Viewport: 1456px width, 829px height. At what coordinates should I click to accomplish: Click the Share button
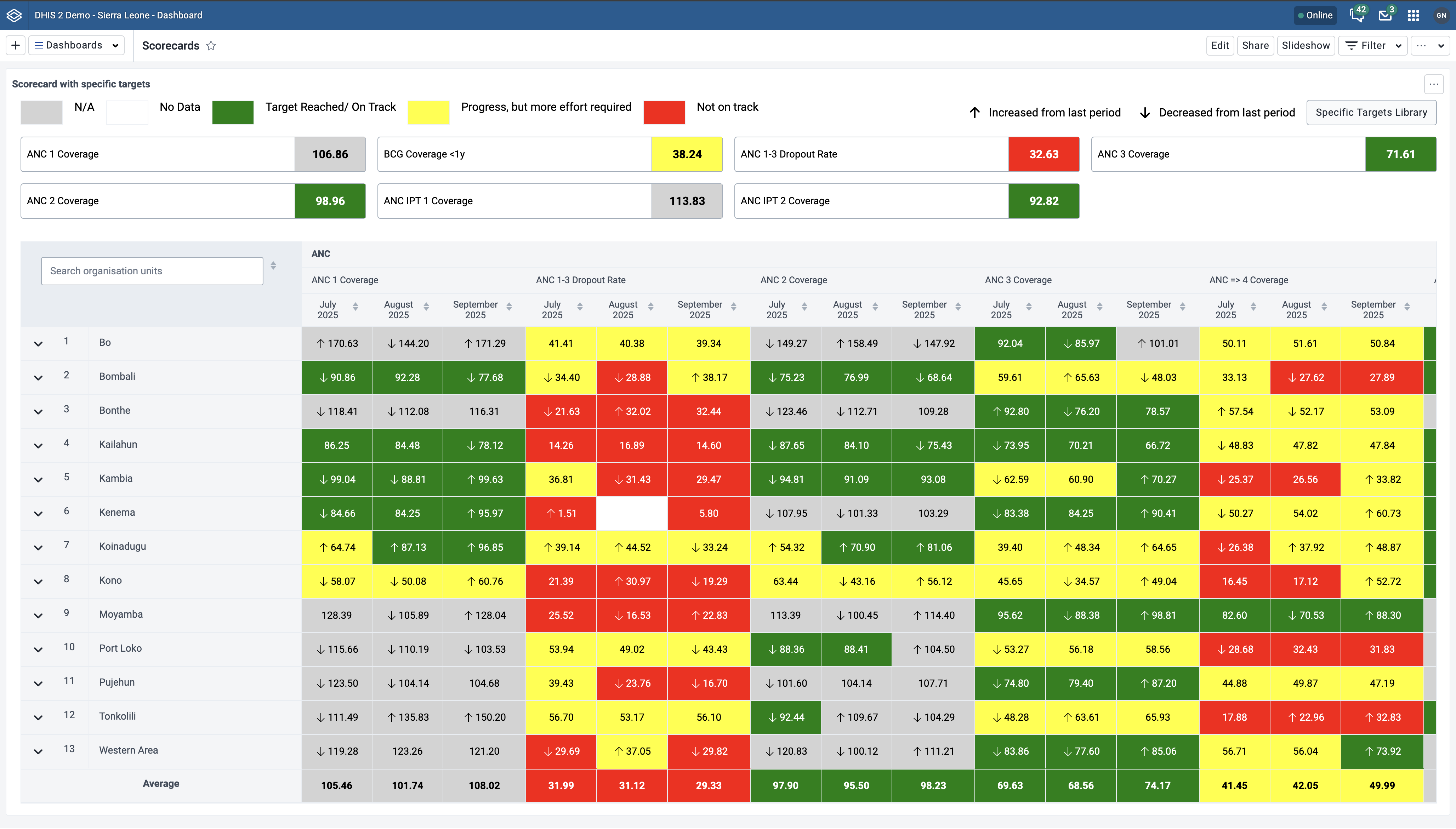pos(1255,46)
